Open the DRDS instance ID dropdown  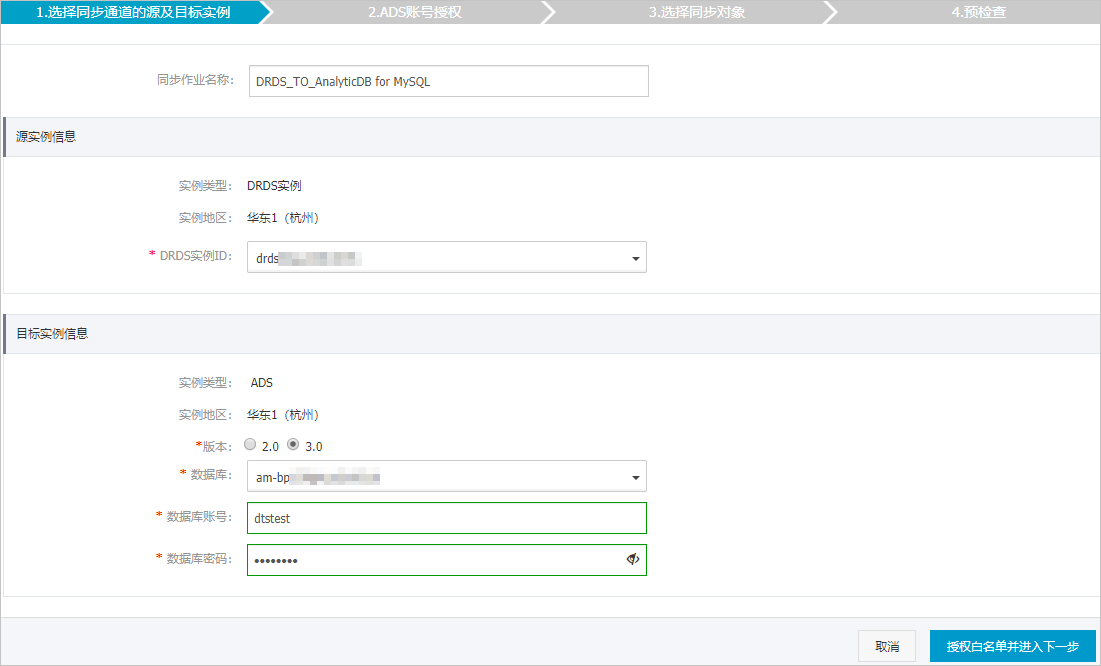(x=447, y=257)
